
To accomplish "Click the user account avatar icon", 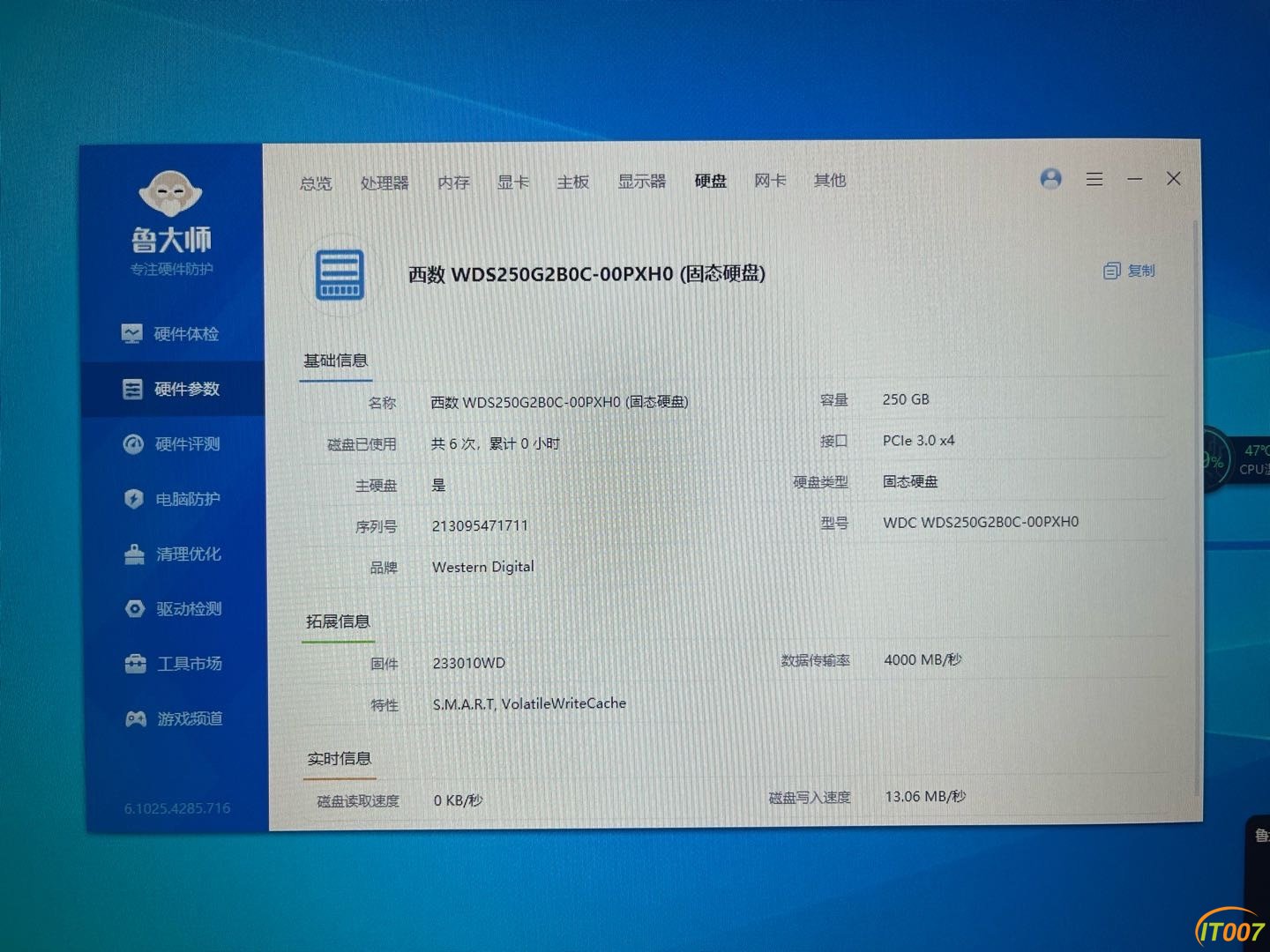I will 1050,179.
